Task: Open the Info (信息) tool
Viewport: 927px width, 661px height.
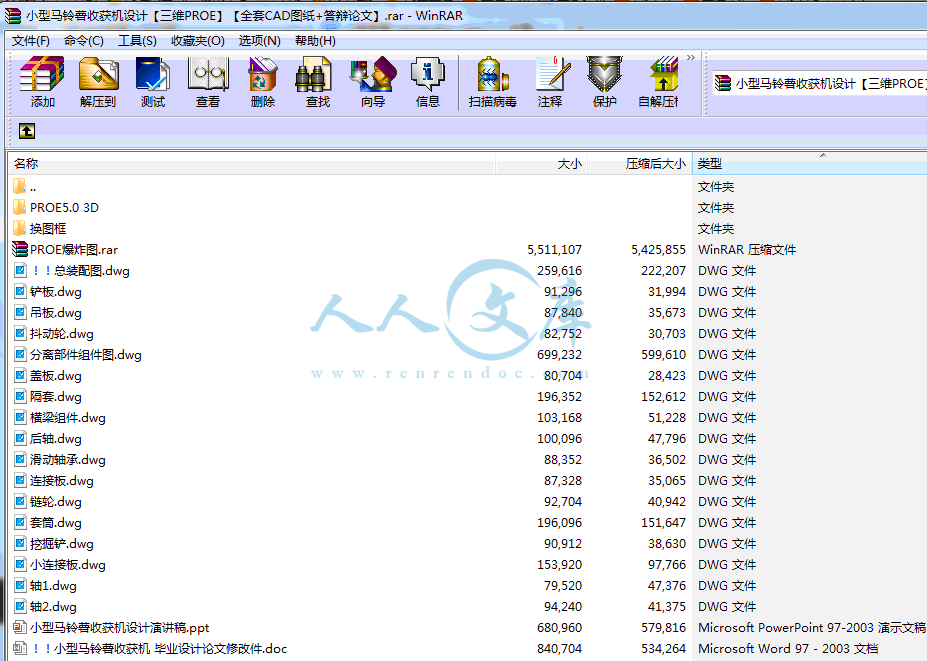Action: [427, 82]
